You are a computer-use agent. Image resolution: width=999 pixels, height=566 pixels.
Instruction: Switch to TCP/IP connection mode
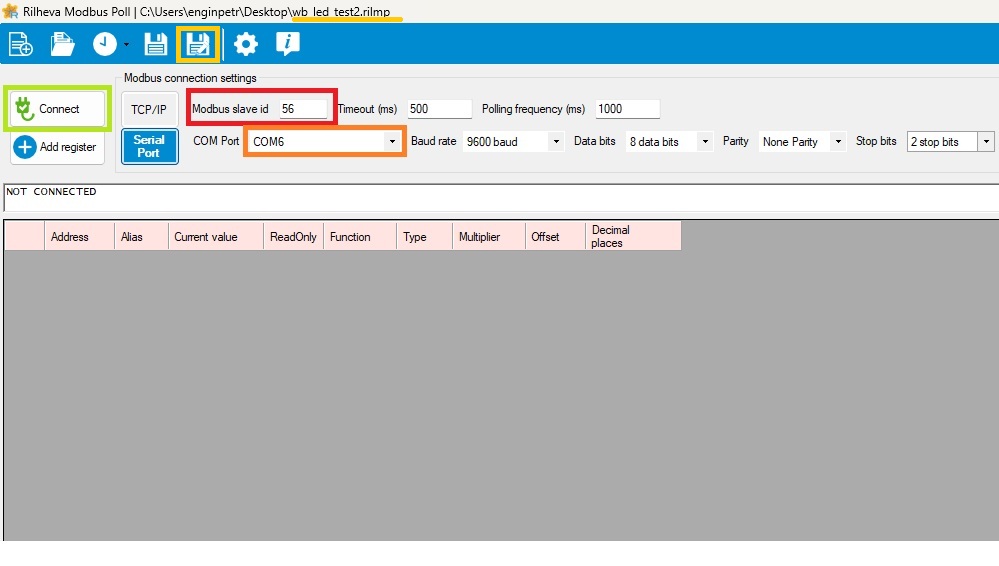coord(149,109)
